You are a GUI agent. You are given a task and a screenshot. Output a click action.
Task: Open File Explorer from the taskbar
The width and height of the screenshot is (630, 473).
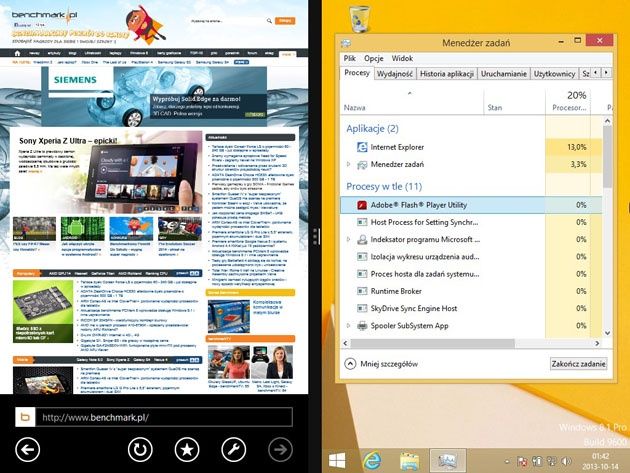coord(409,461)
